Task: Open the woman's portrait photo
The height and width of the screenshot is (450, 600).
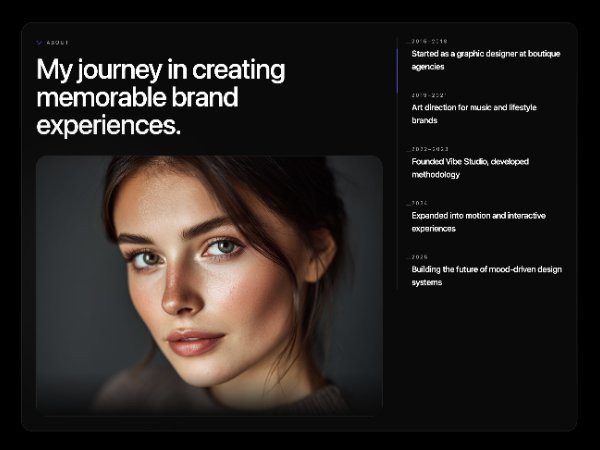Action: point(209,285)
